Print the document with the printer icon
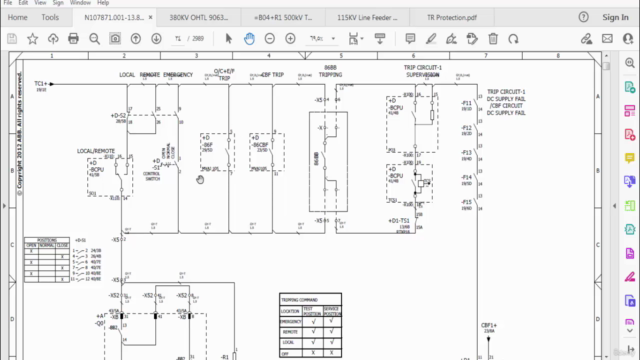Viewport: 640px width, 360px height. coord(73,39)
